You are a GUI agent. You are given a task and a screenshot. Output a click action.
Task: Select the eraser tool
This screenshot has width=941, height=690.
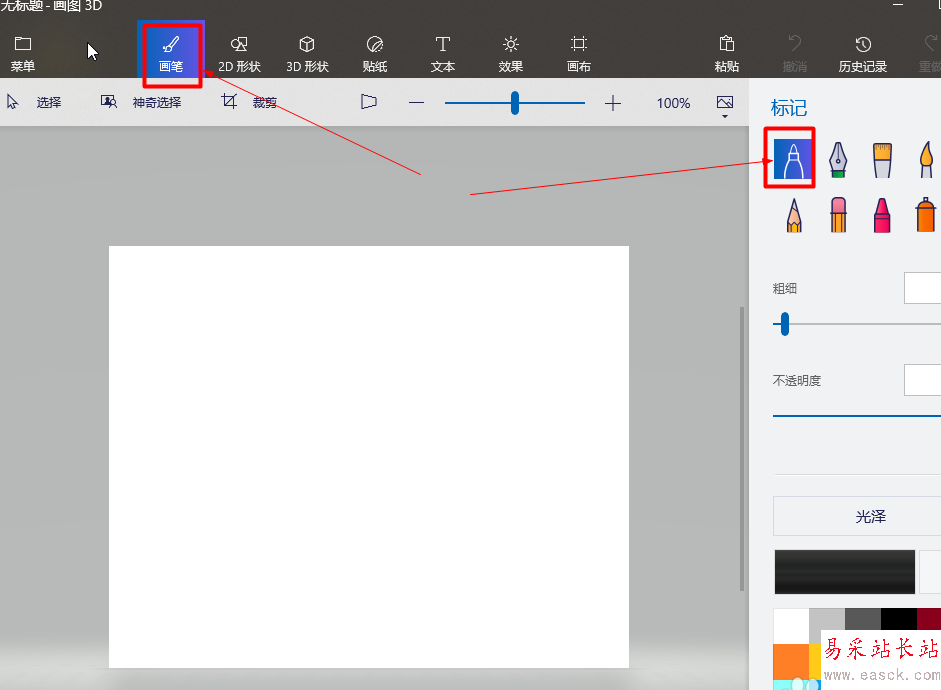(838, 215)
